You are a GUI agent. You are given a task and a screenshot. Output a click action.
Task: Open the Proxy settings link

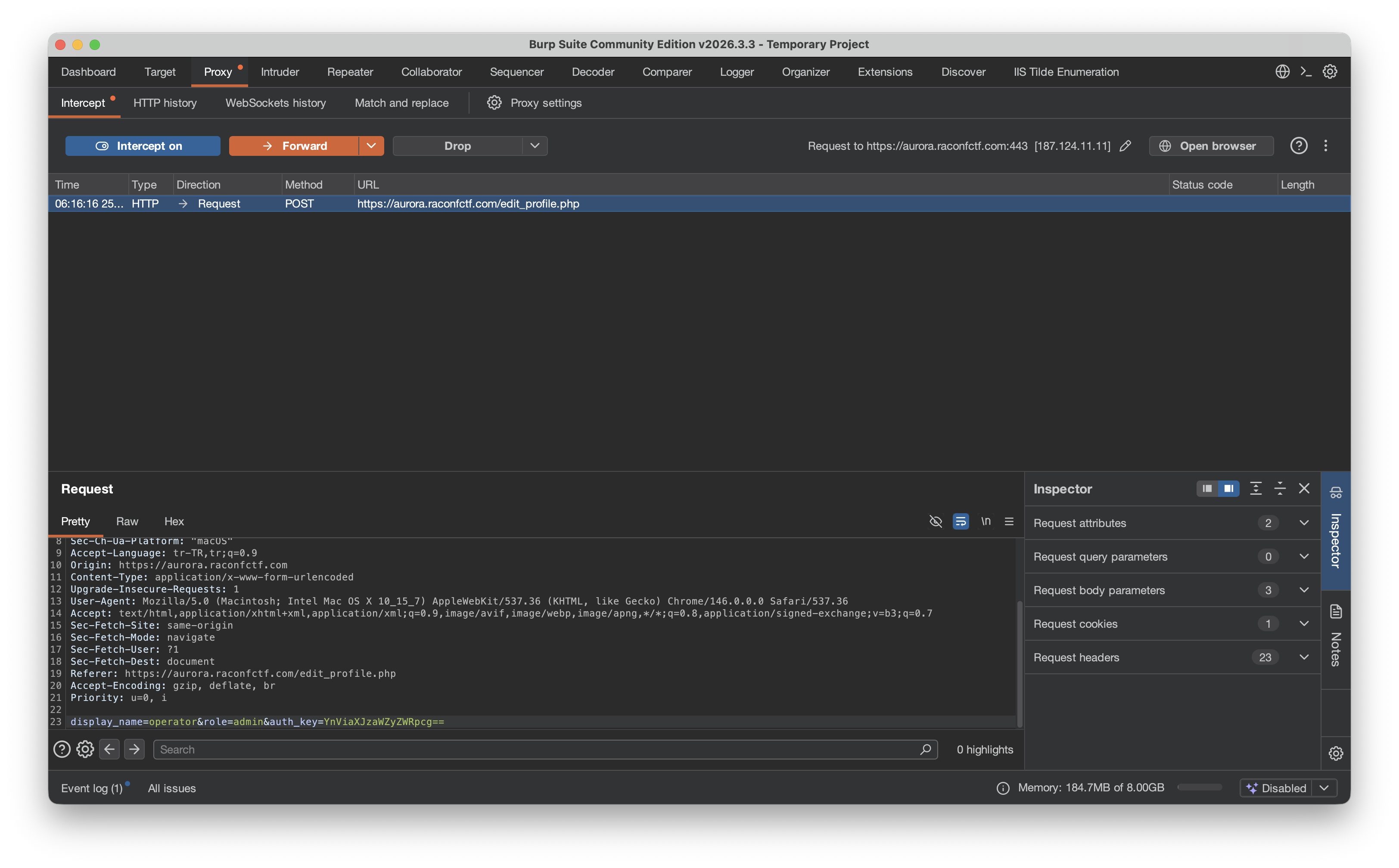point(546,103)
